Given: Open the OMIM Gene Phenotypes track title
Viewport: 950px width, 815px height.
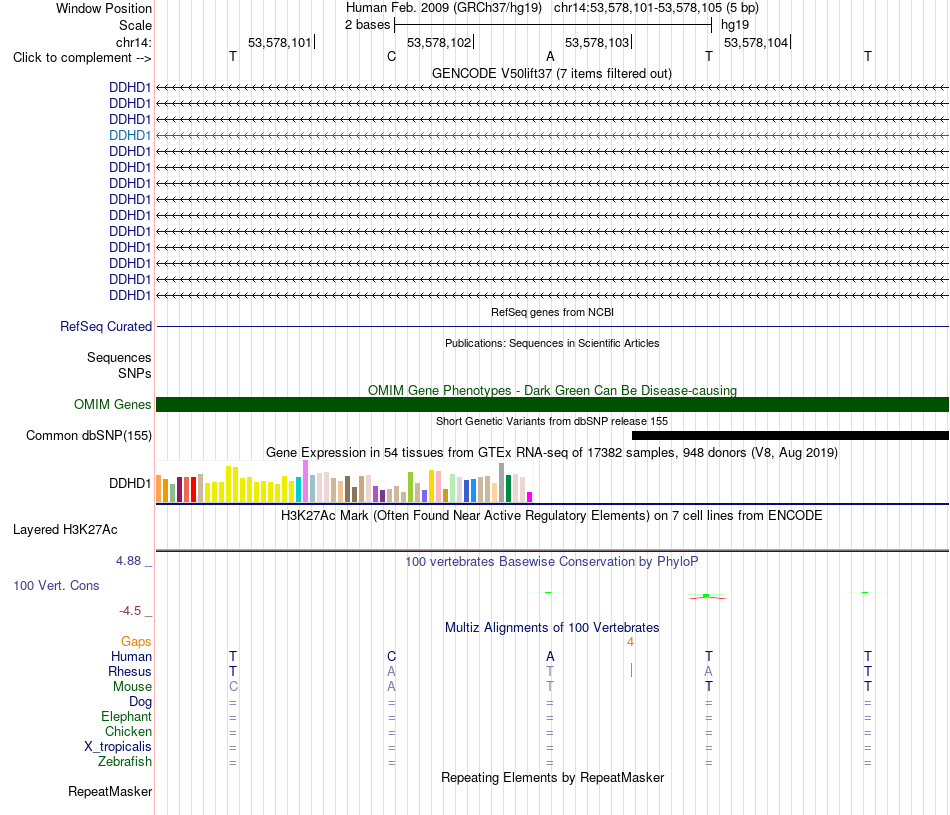Looking at the screenshot, I should (x=552, y=390).
